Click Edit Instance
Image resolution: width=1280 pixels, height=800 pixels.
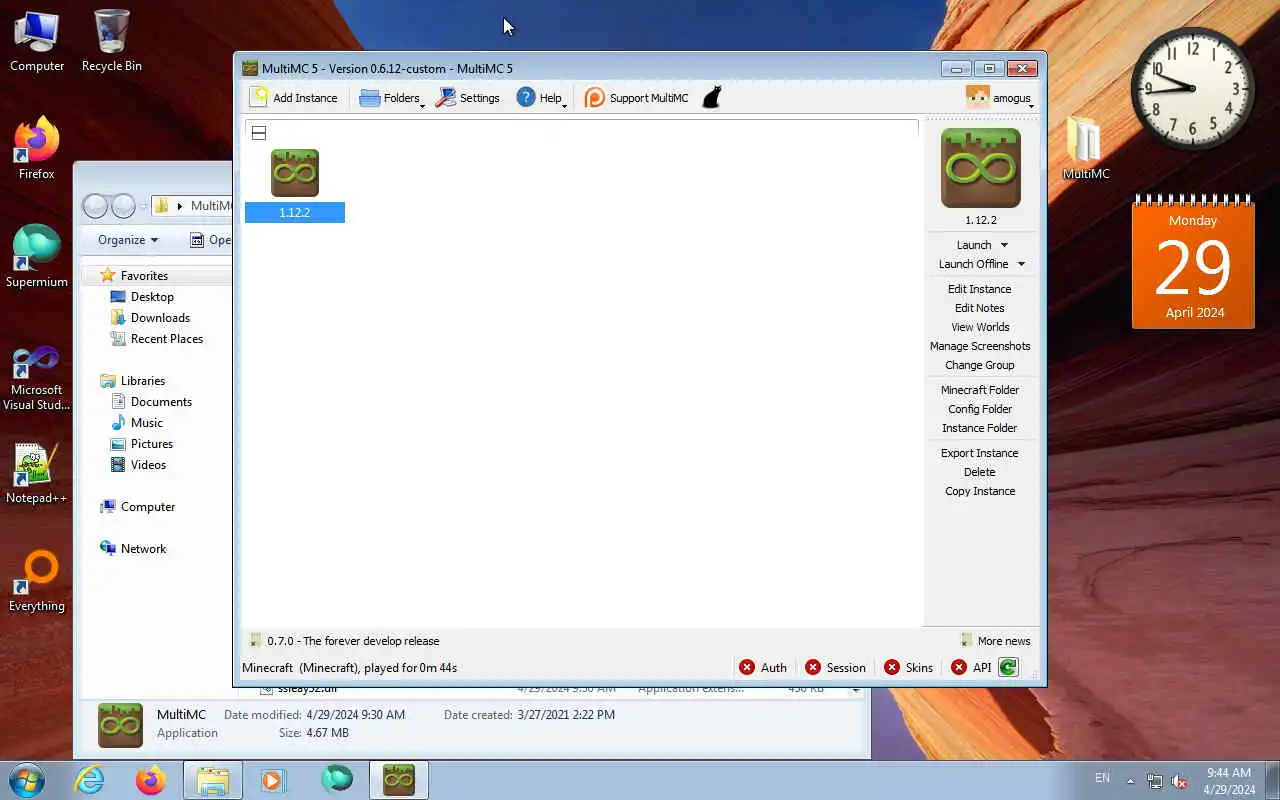coord(980,289)
